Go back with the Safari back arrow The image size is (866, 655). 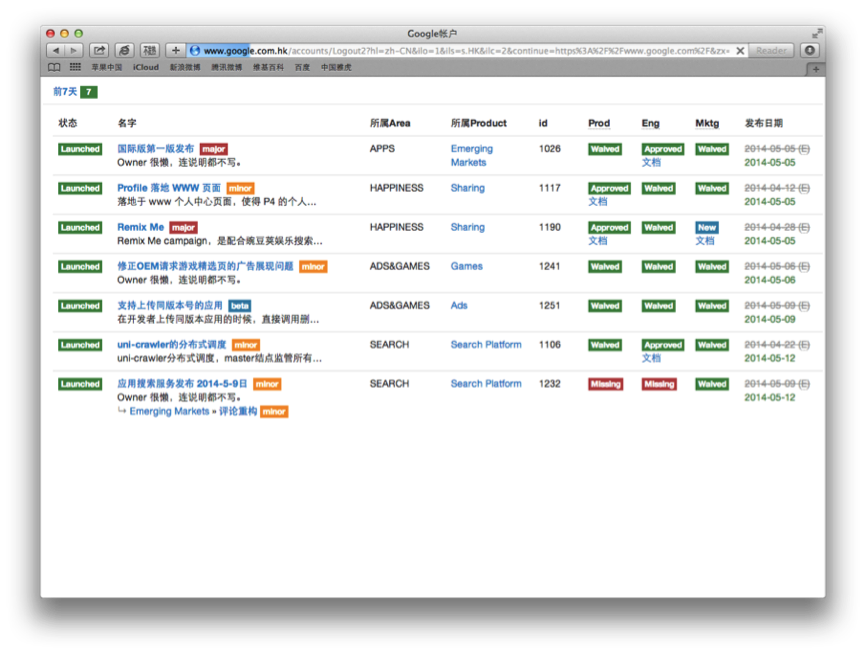pyautogui.click(x=55, y=50)
